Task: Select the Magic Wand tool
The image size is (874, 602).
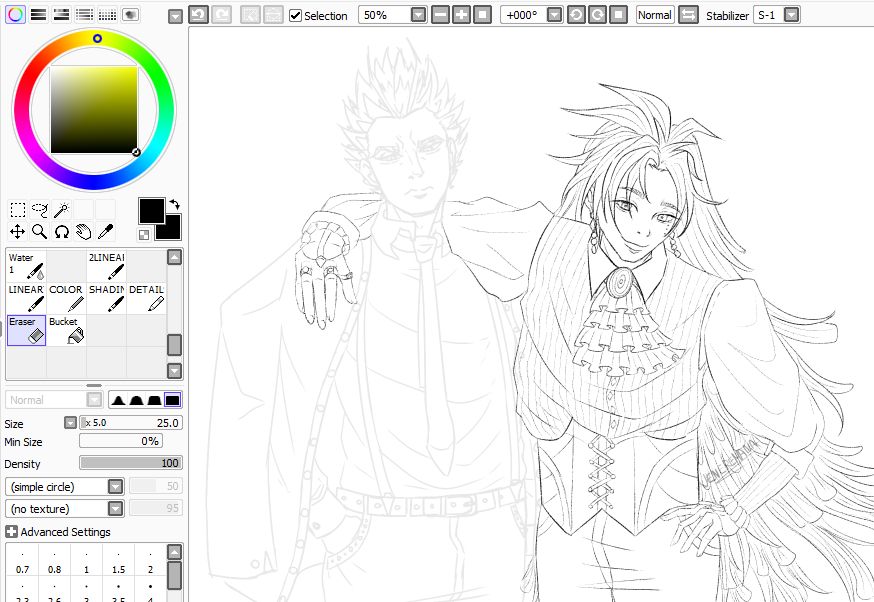Action: [61, 210]
